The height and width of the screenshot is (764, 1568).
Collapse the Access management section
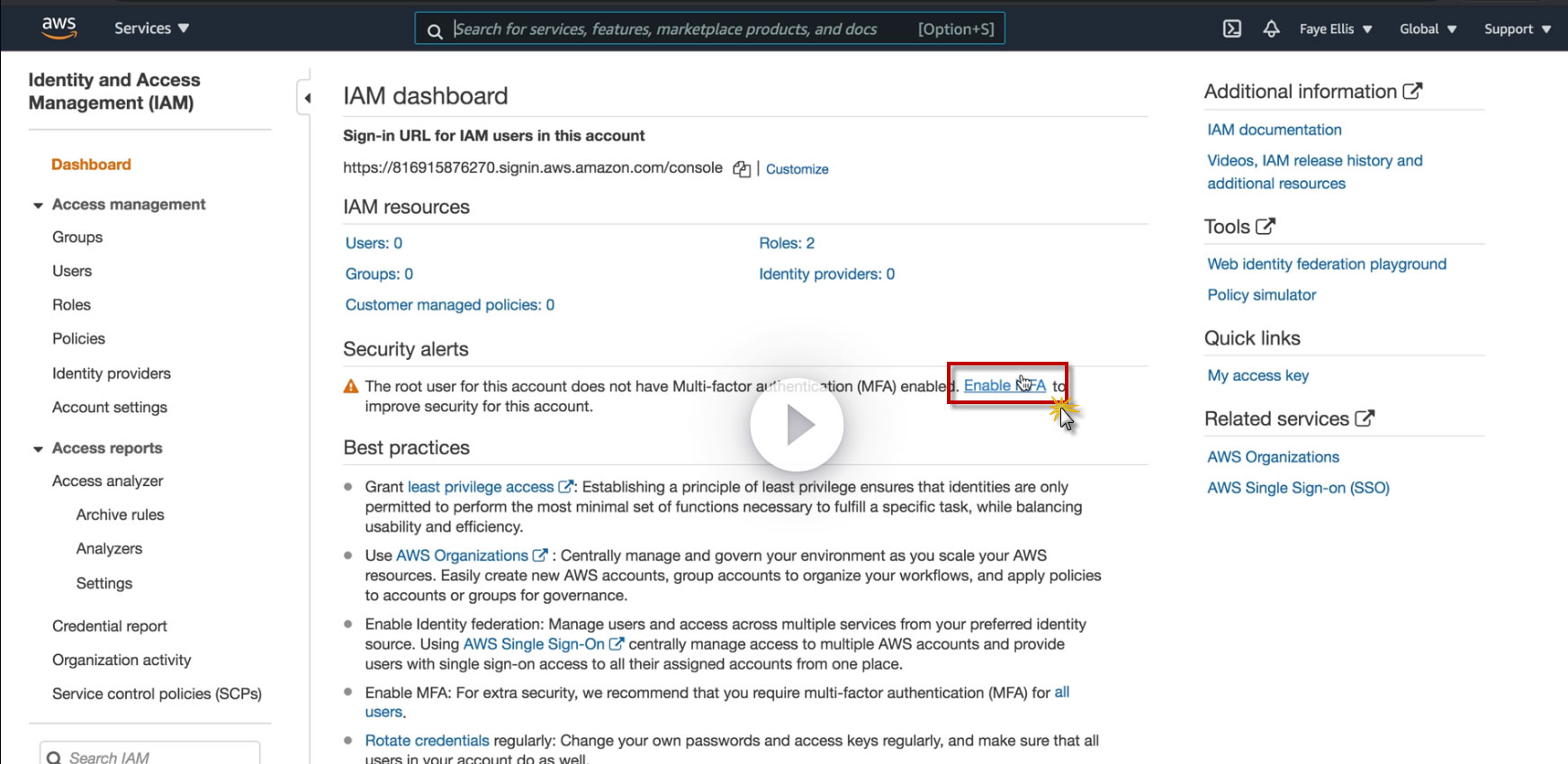pyautogui.click(x=38, y=205)
